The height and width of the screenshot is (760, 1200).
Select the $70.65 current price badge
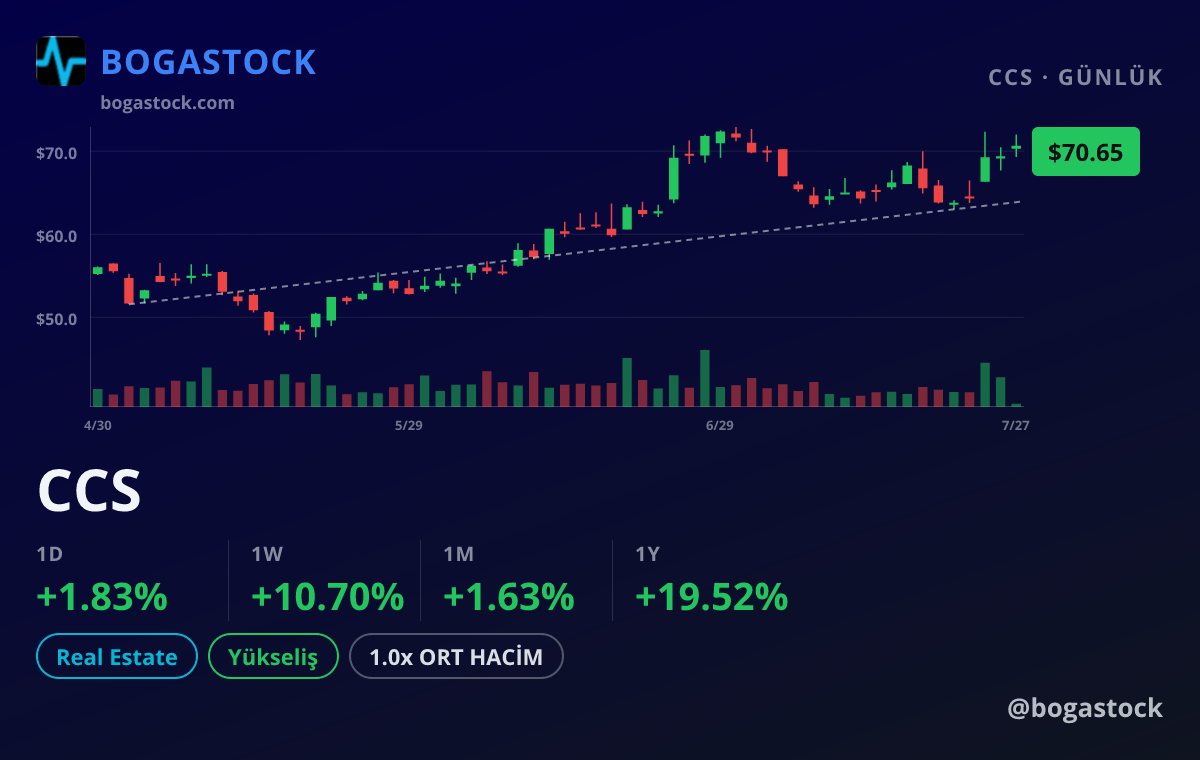(1085, 152)
